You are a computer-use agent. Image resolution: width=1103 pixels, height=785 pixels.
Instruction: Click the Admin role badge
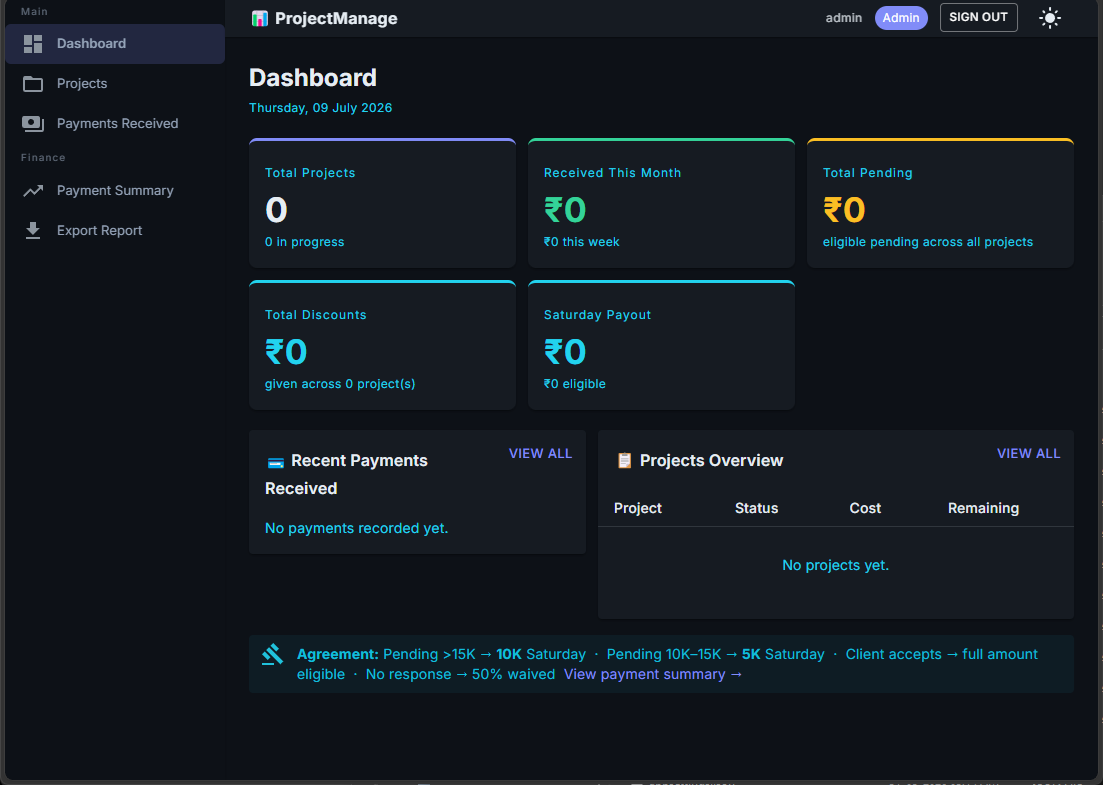point(901,18)
